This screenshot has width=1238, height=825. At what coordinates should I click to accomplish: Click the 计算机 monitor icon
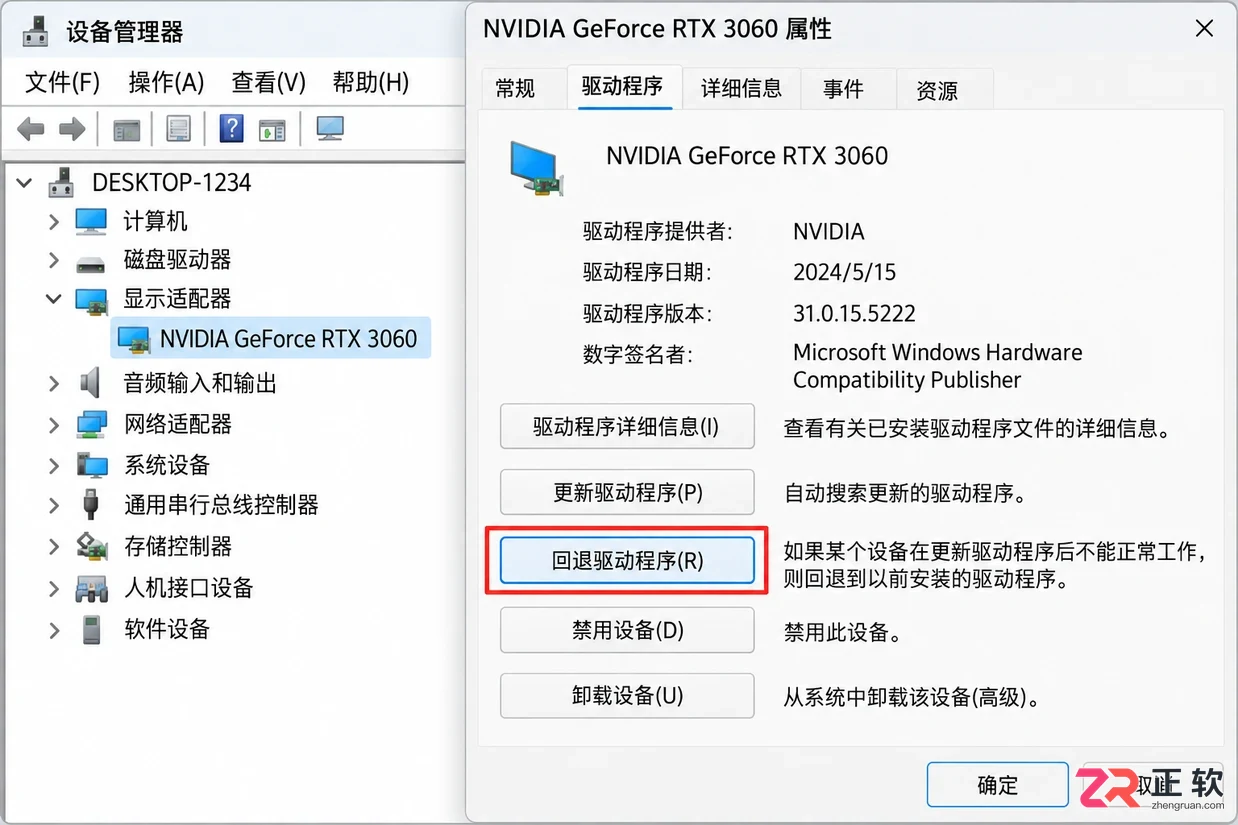91,221
